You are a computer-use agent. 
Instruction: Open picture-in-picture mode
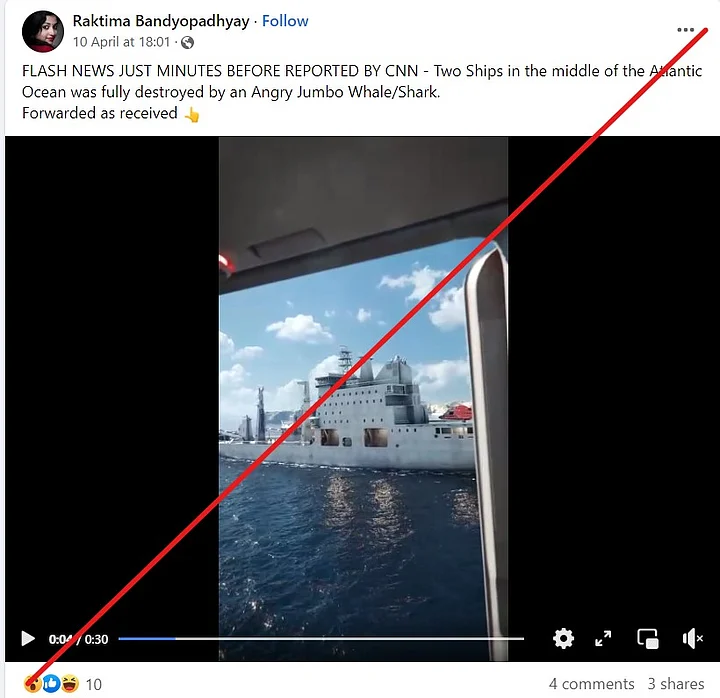click(x=648, y=638)
